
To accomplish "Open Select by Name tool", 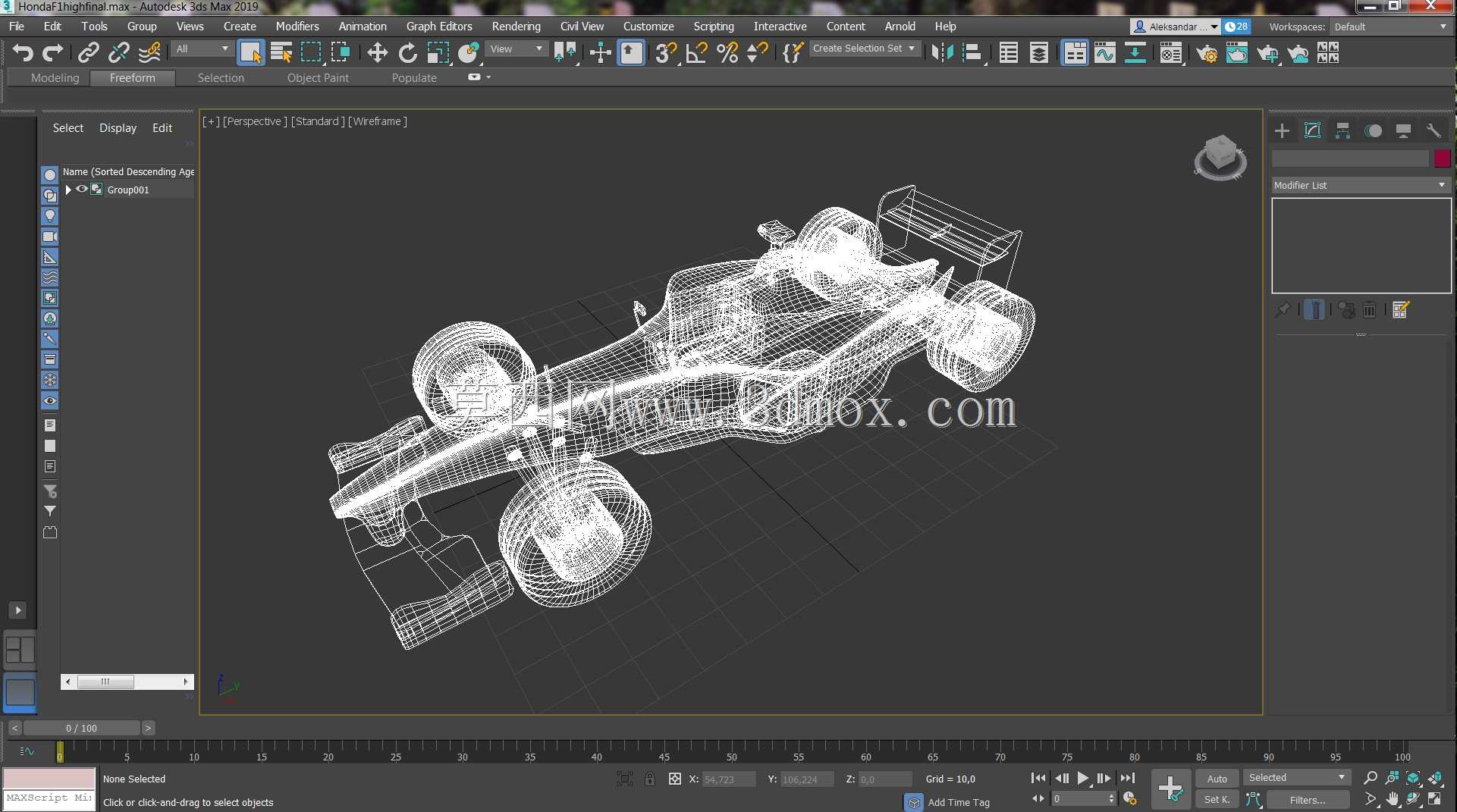I will pyautogui.click(x=281, y=53).
